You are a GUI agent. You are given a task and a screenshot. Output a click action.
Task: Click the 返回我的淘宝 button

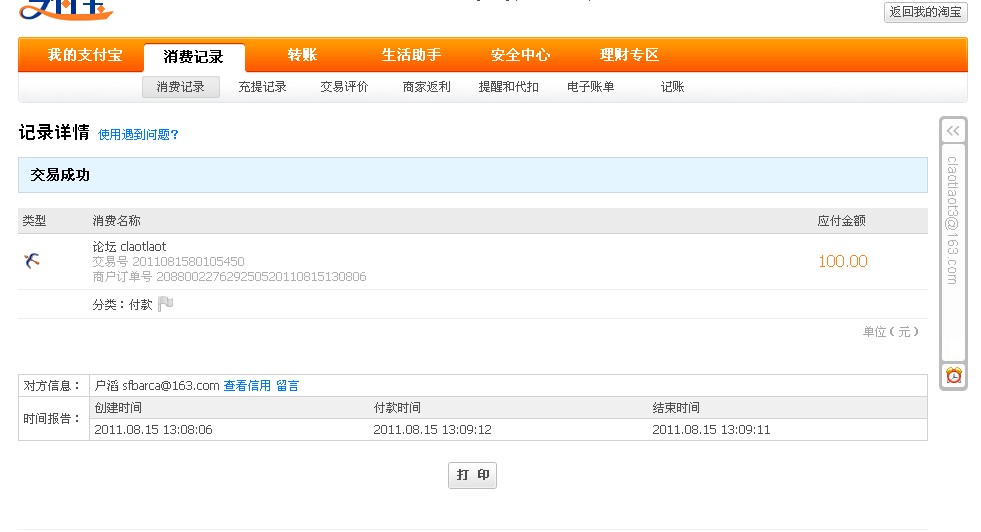tap(925, 12)
